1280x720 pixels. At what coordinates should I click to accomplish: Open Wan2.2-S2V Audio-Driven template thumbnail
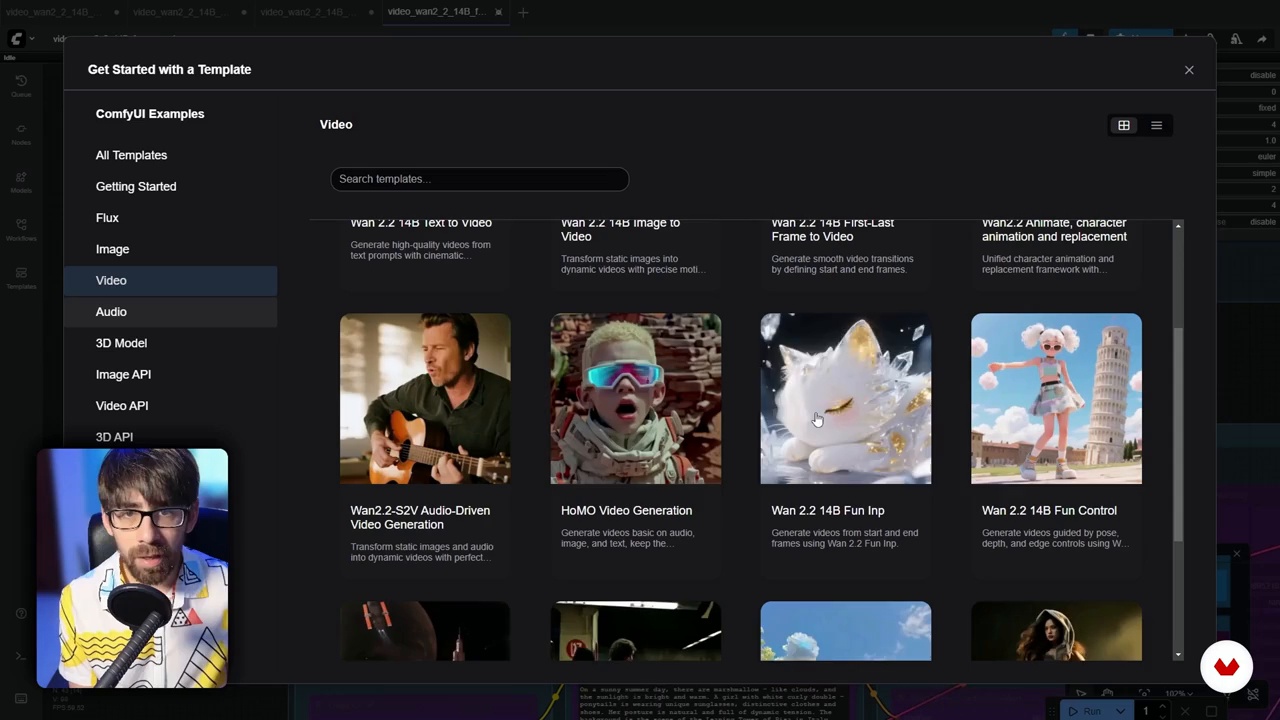[x=425, y=399]
